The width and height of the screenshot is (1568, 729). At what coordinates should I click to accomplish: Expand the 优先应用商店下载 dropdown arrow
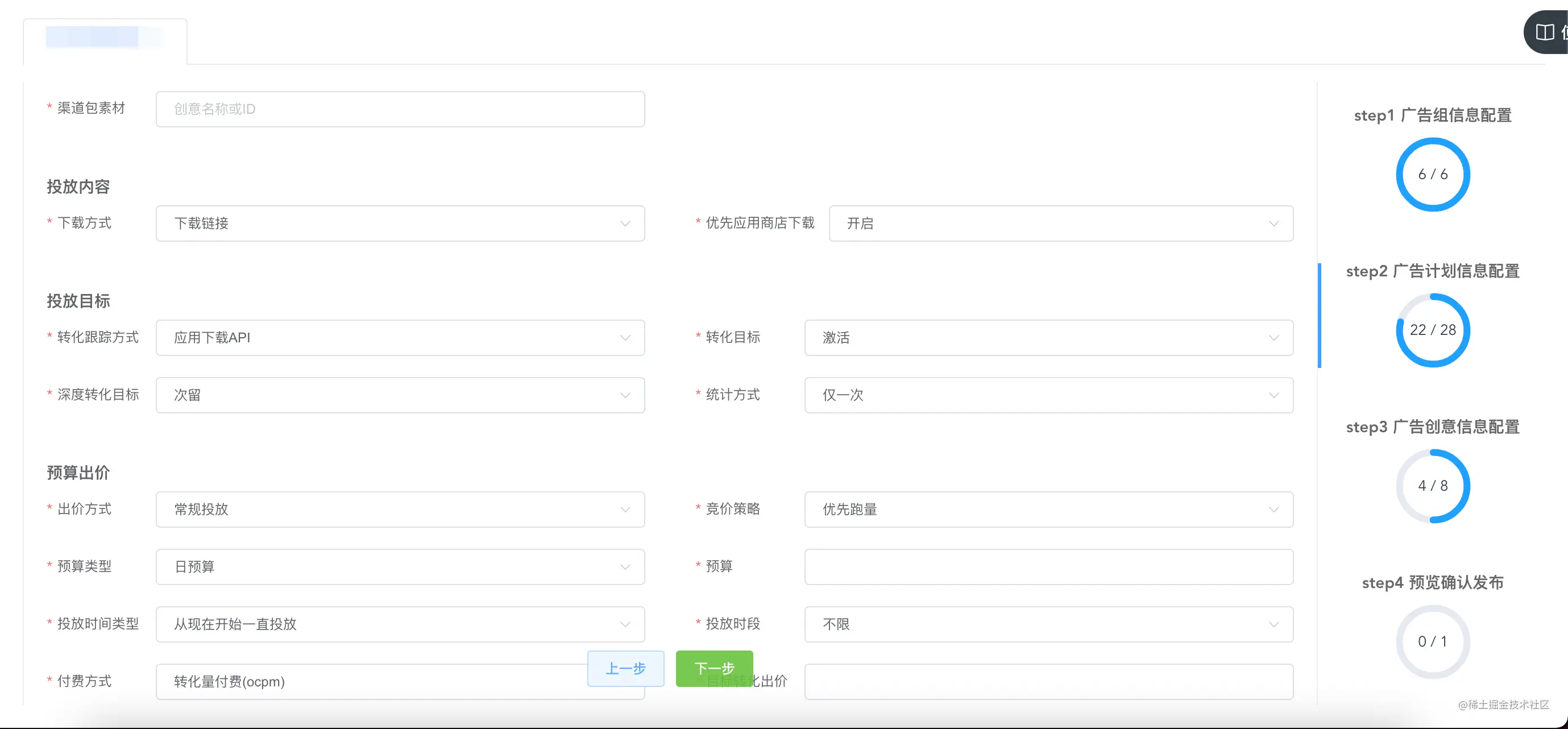pos(1273,223)
